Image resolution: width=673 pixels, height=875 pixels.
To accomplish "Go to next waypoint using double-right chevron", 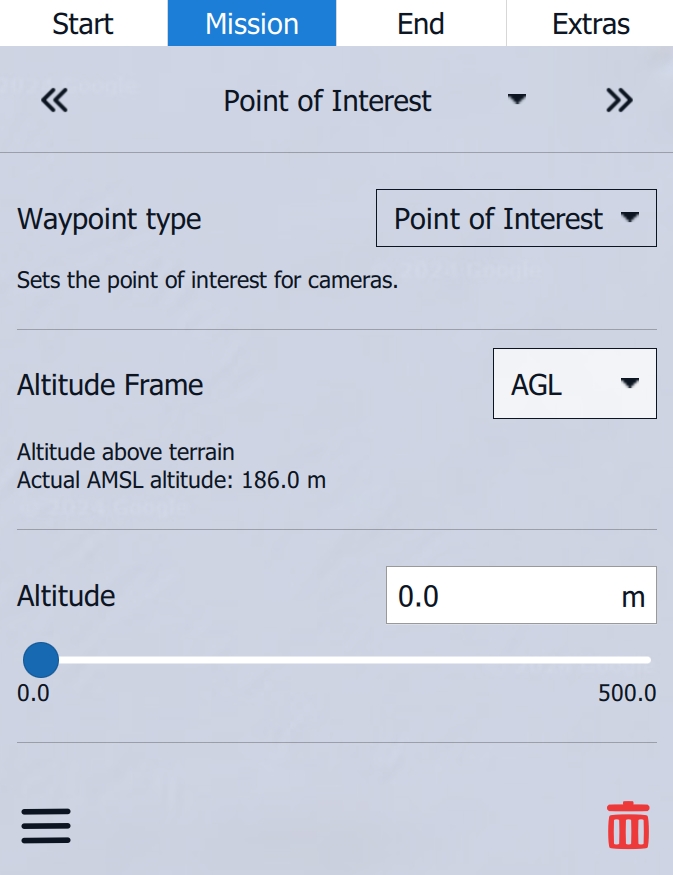I will (x=619, y=100).
